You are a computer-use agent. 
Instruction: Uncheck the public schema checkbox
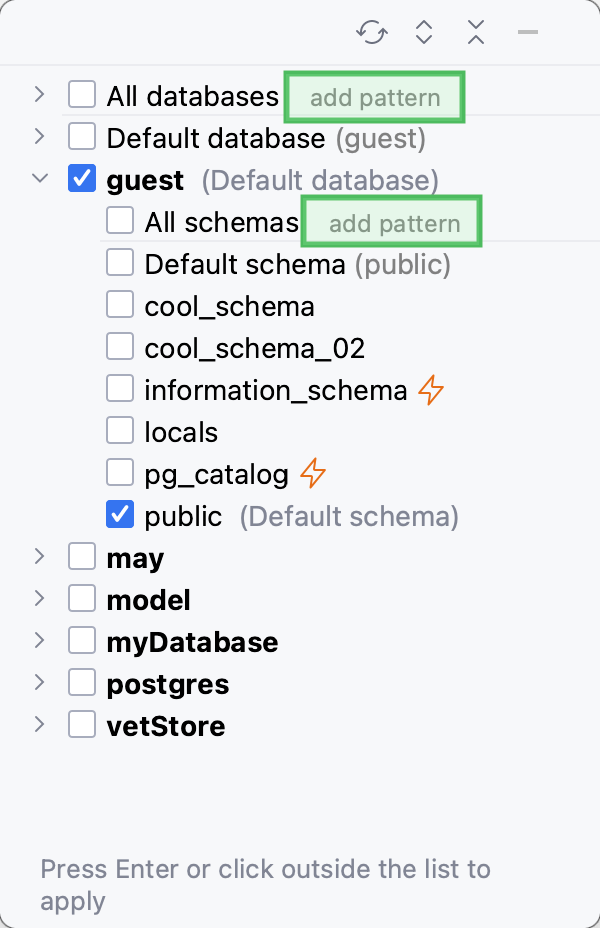(120, 514)
